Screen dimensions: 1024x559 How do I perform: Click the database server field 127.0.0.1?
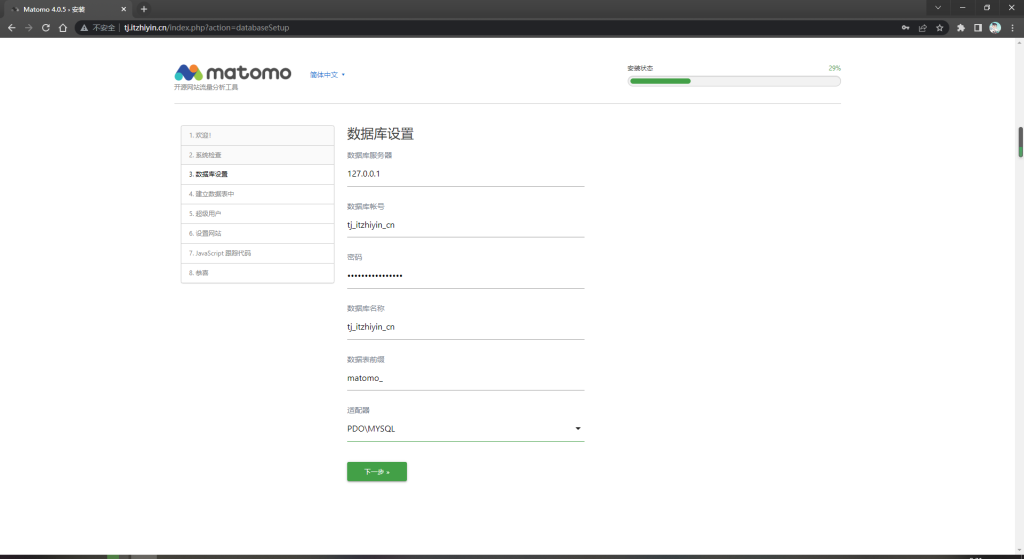pyautogui.click(x=465, y=174)
